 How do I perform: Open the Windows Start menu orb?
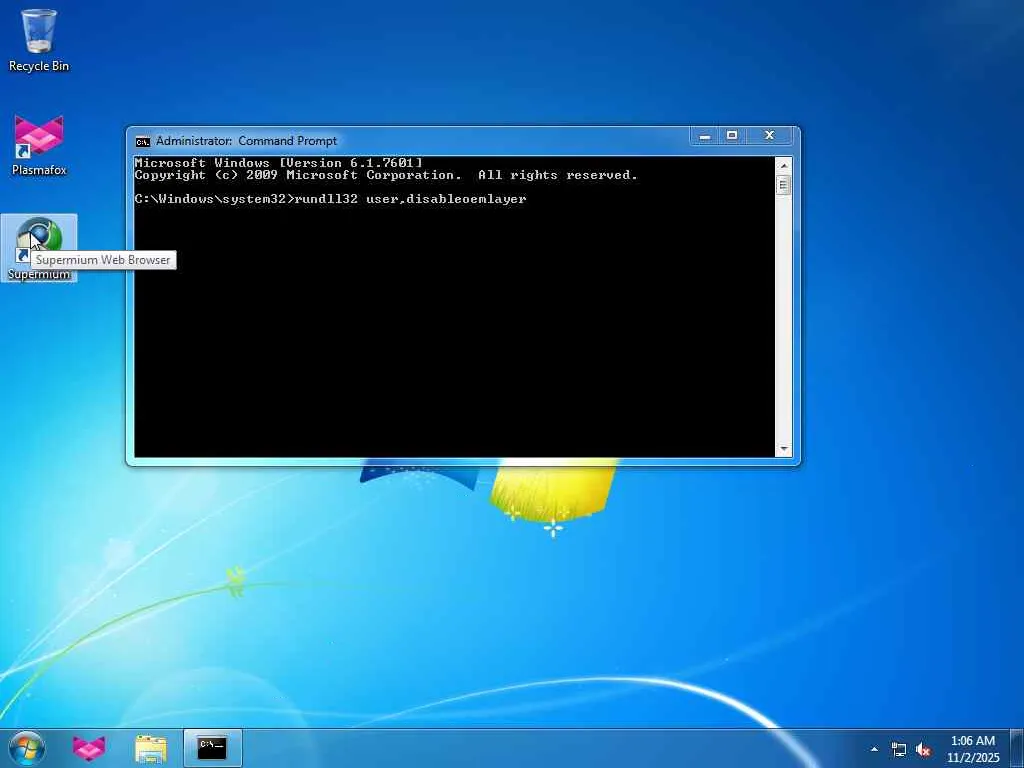26,748
